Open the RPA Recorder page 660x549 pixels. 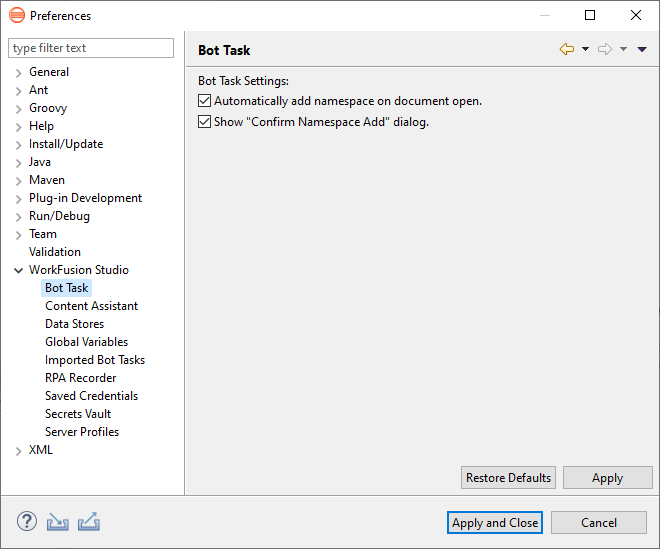(80, 378)
